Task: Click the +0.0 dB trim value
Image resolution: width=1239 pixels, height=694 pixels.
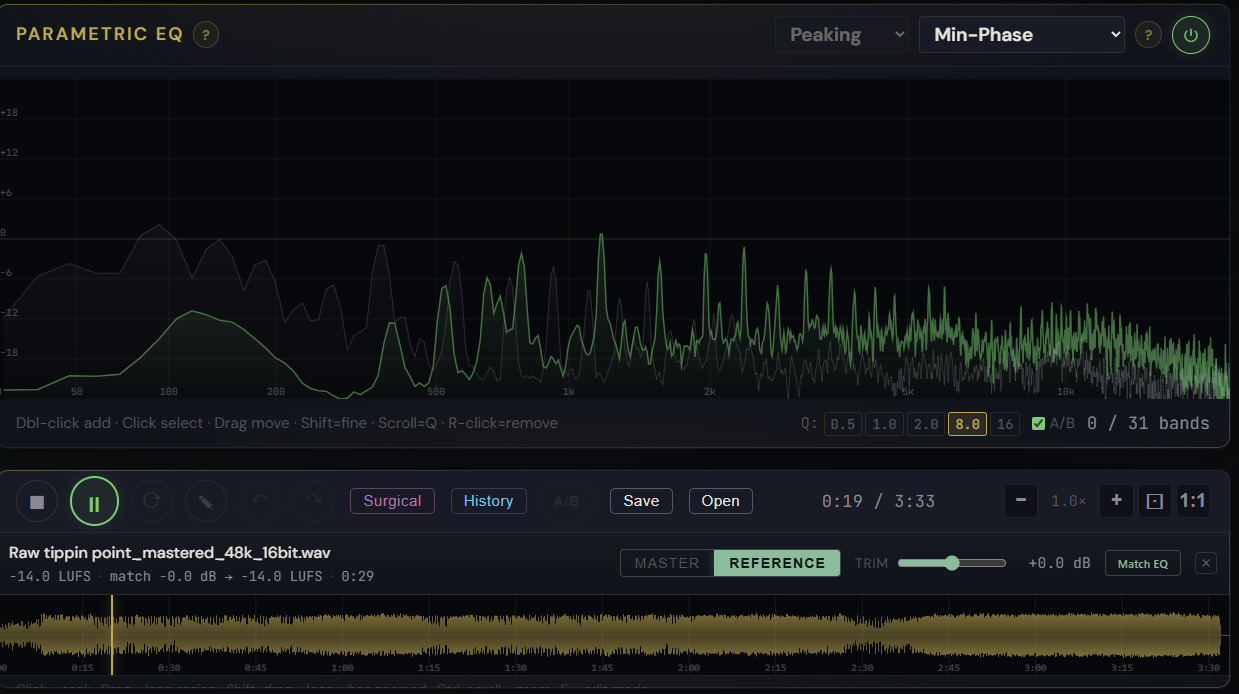Action: click(x=1059, y=563)
